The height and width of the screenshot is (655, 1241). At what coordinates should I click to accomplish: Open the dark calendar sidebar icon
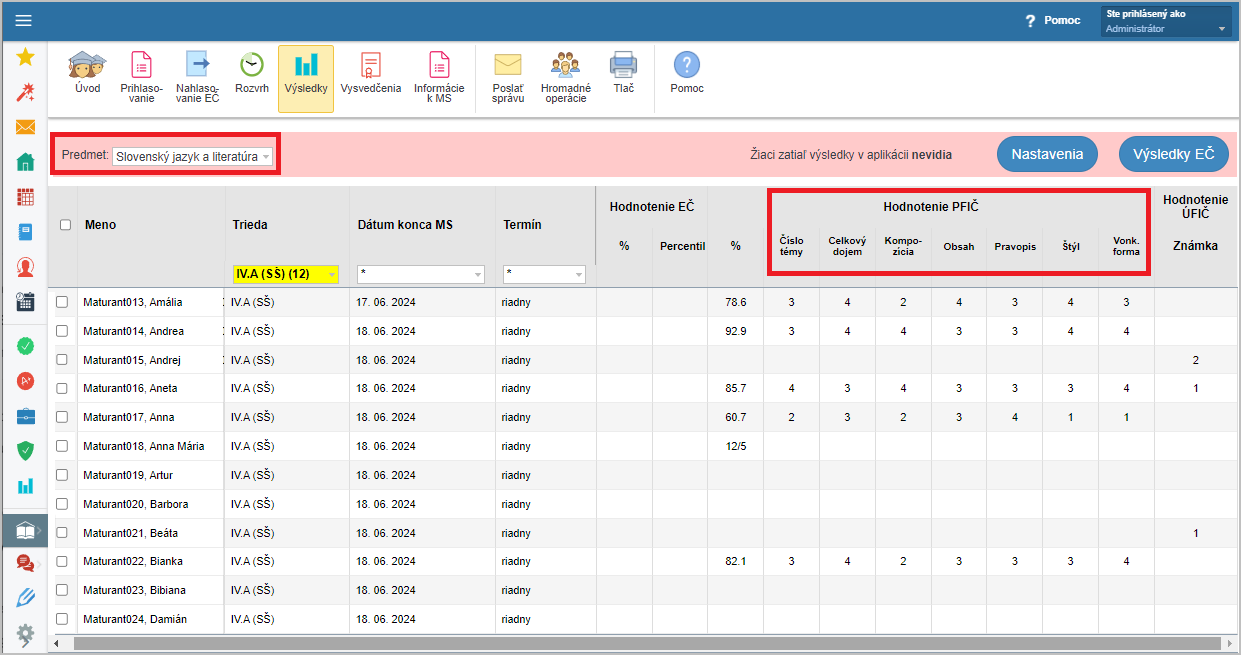[26, 302]
